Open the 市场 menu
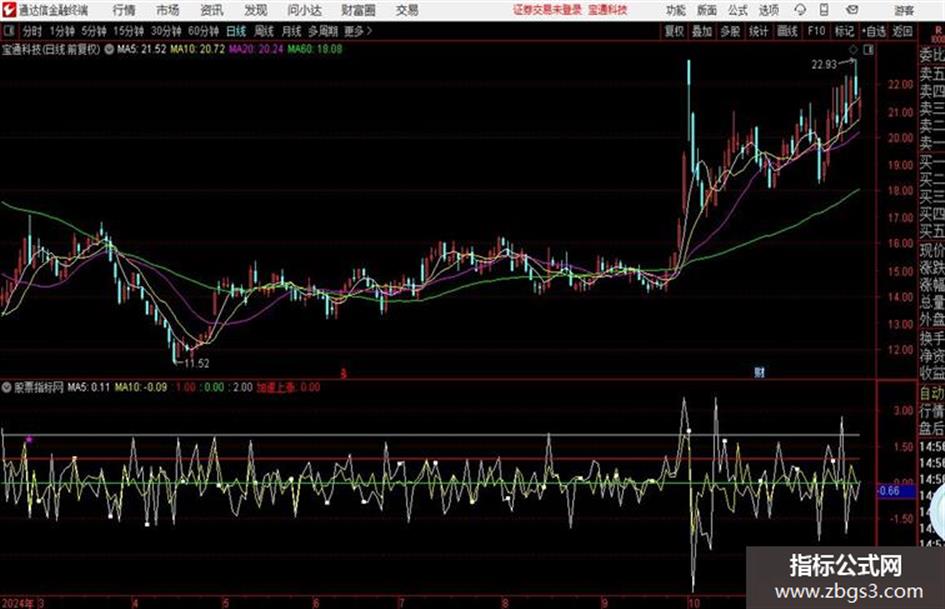Screen dimensions: 945x609 click(x=168, y=10)
